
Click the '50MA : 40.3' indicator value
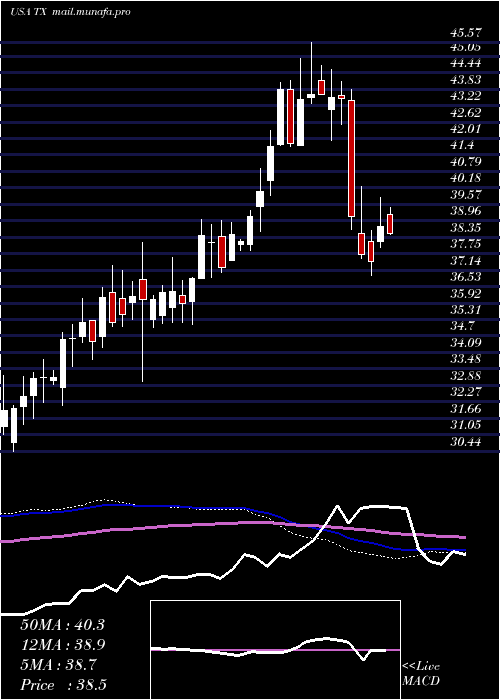(62, 625)
